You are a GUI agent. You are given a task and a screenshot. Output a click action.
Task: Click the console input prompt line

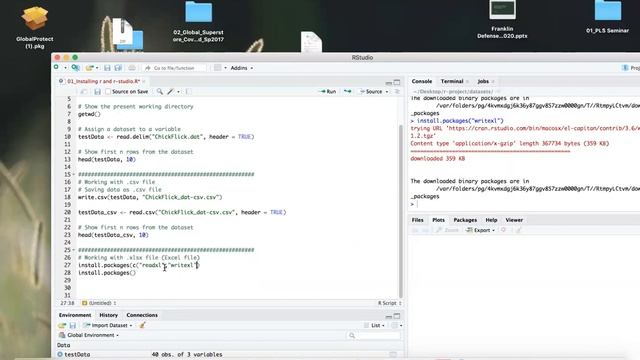524,204
